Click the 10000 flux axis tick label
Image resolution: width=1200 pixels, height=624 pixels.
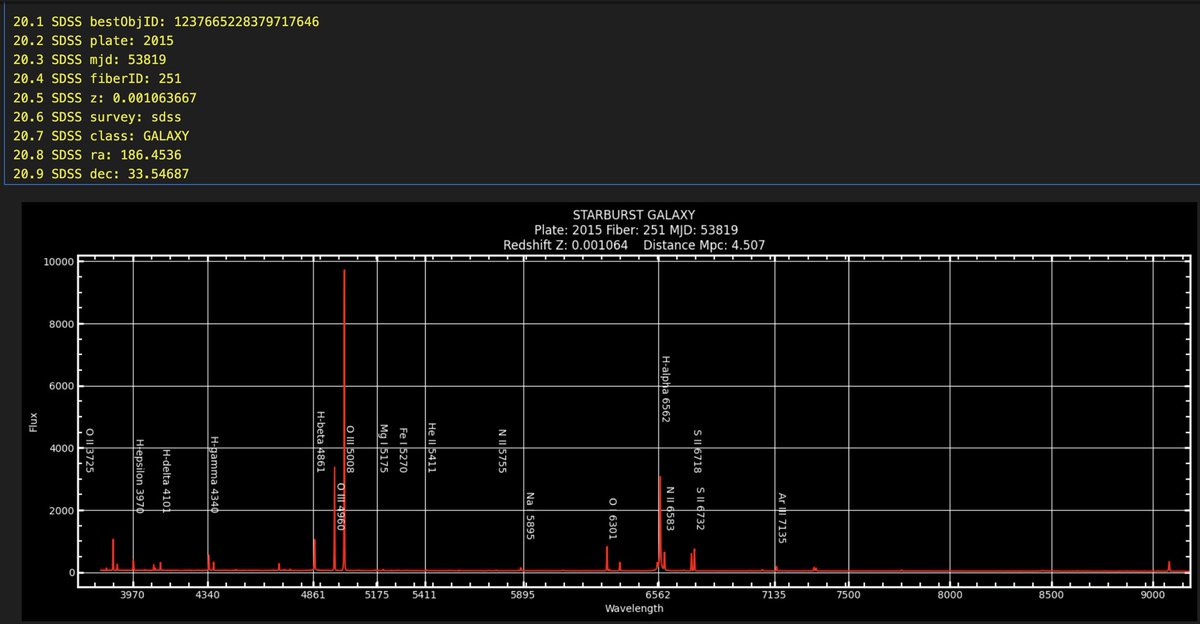[60, 262]
